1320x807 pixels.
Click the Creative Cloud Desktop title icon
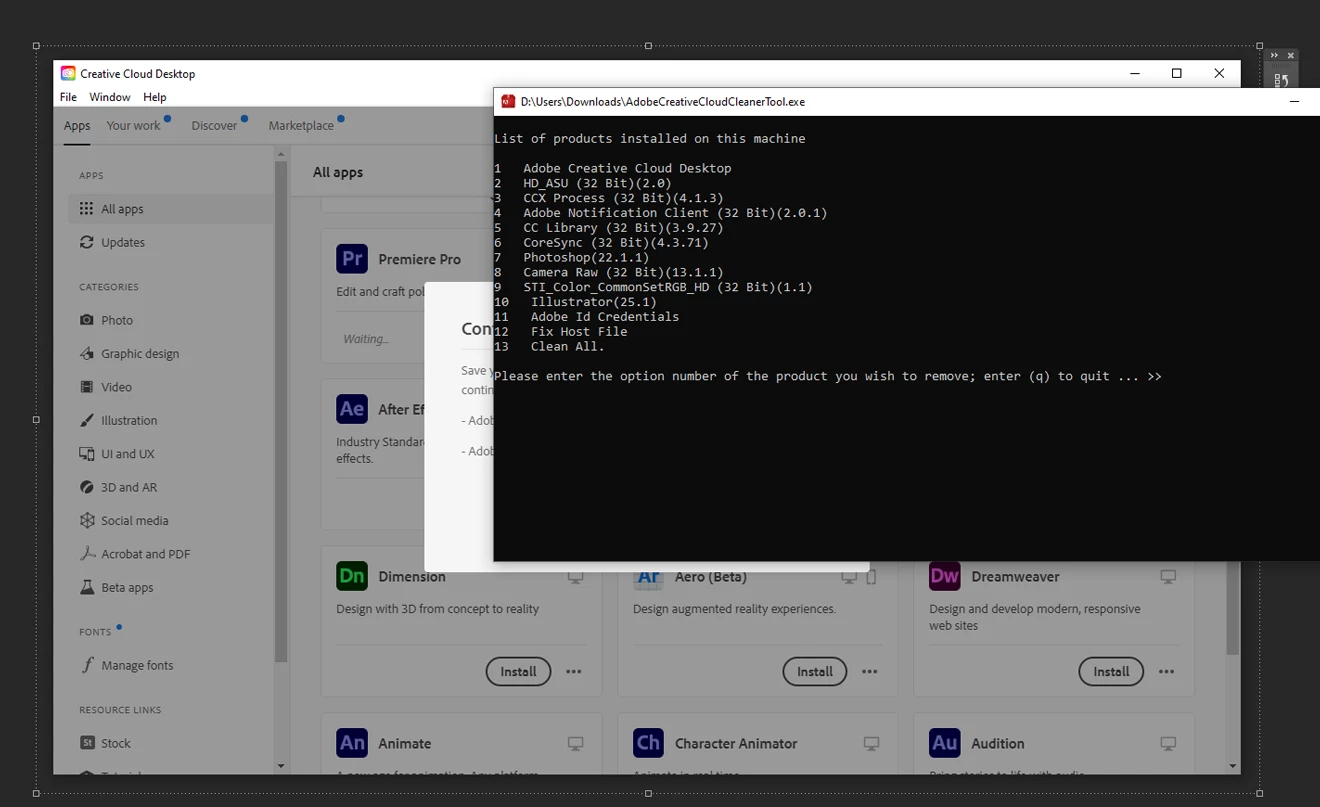pyautogui.click(x=68, y=73)
